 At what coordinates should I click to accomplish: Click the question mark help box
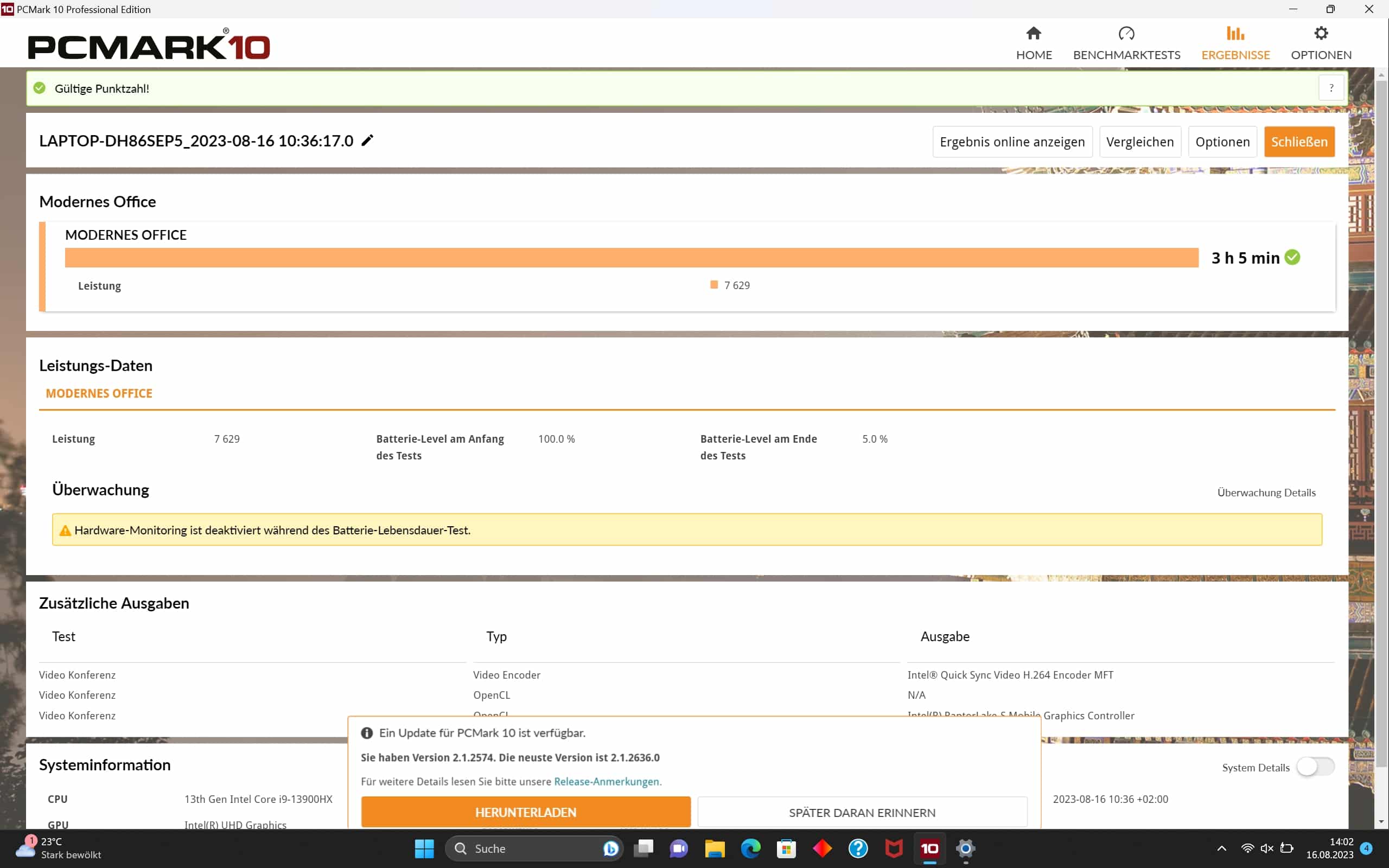pos(1331,88)
